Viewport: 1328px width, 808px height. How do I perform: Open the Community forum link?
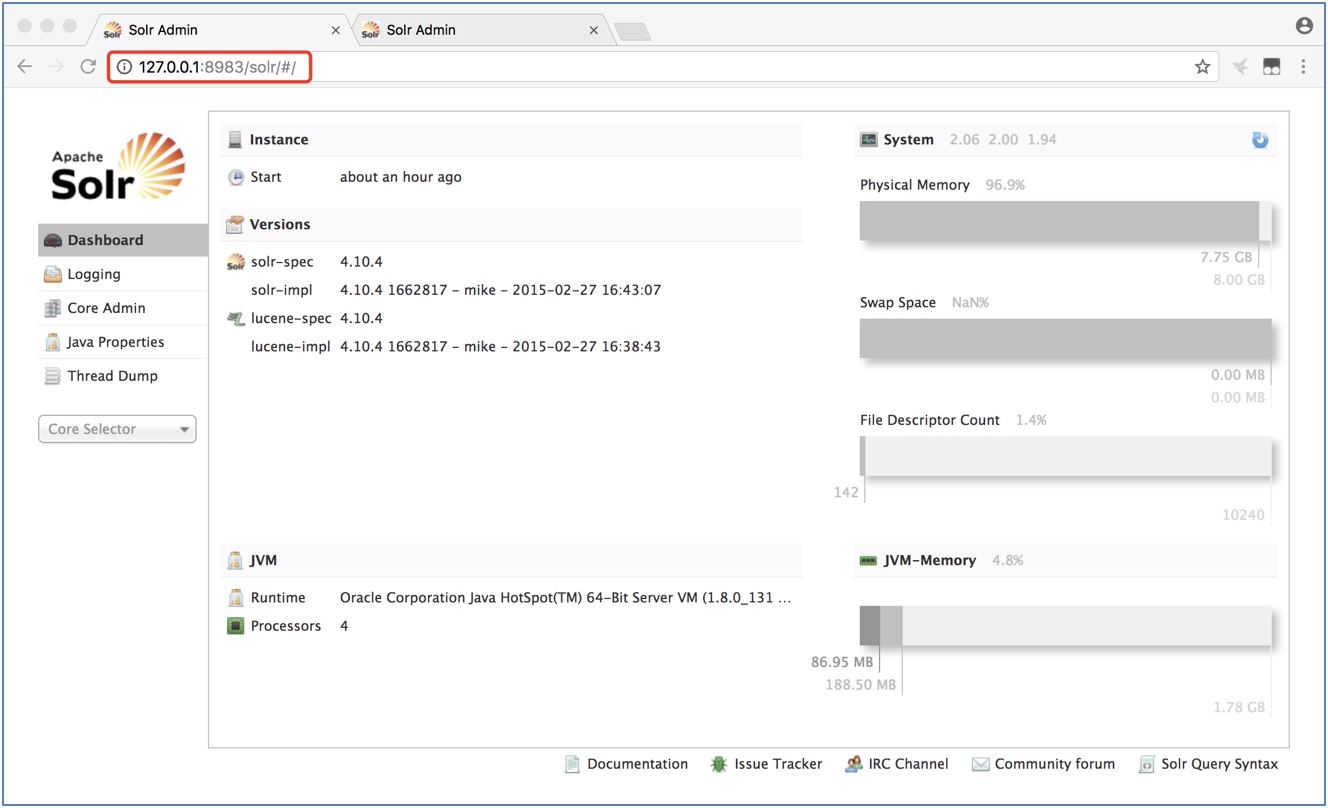(1054, 764)
